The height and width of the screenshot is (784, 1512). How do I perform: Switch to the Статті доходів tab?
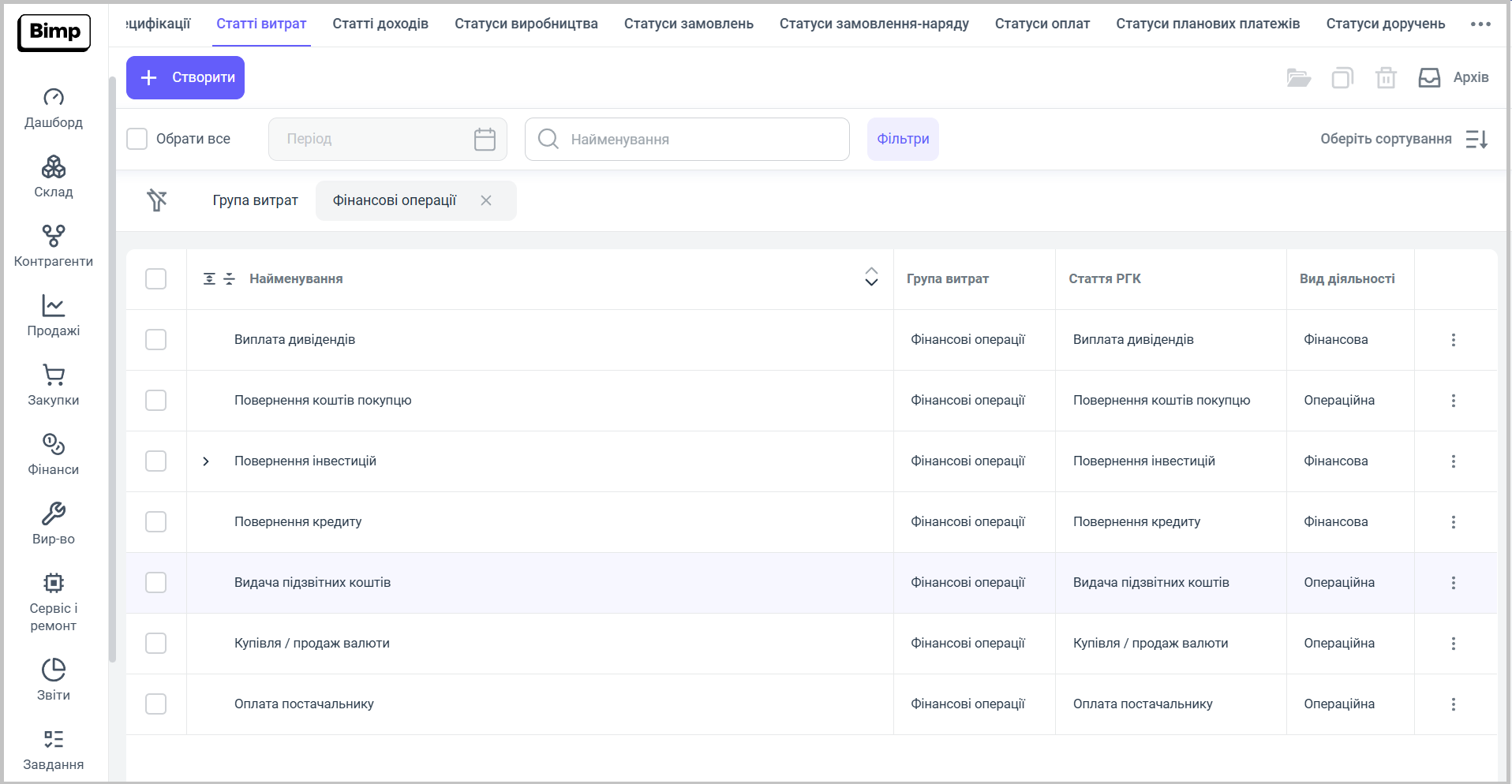[380, 24]
